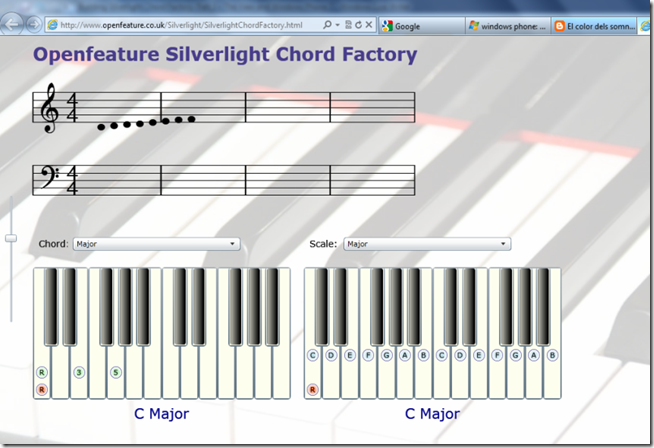Screen dimensions: 654x448
Task: Click the lowest C-sharp black key on scale keyboard
Action: (x=322, y=307)
